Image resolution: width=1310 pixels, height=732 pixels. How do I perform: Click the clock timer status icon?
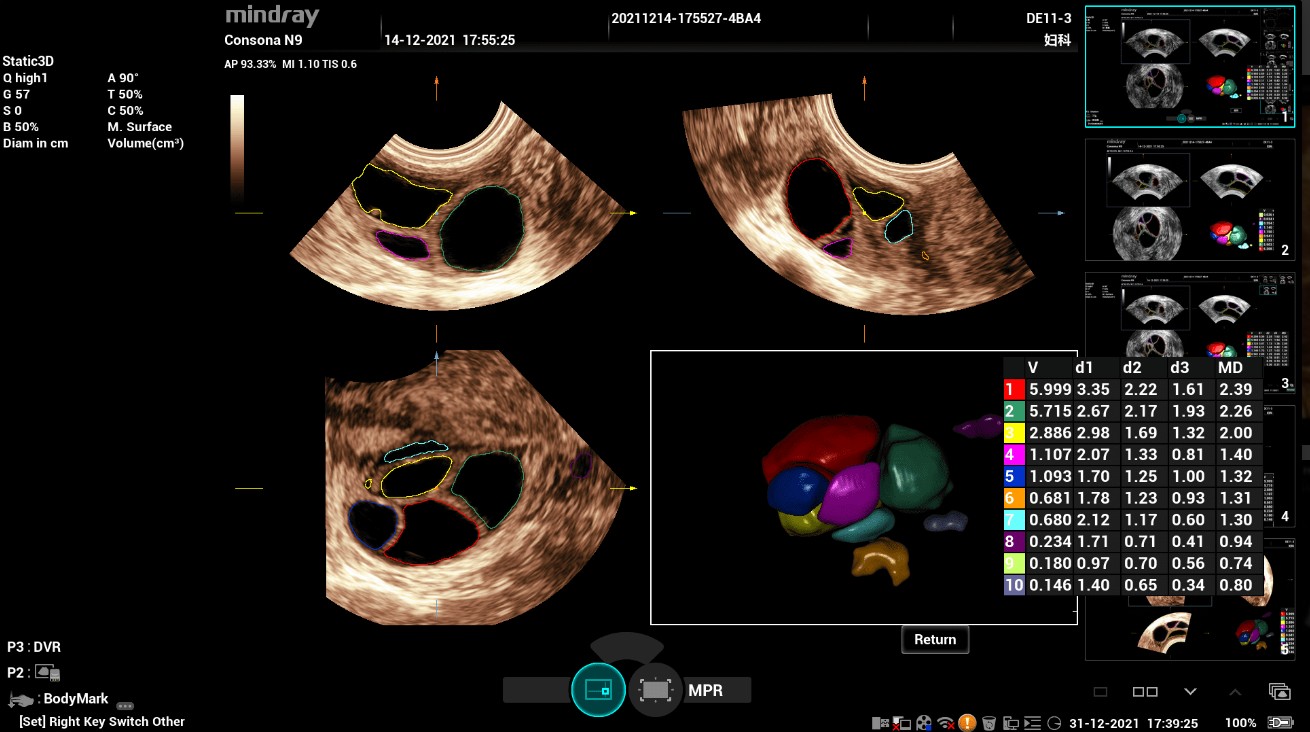click(1055, 722)
